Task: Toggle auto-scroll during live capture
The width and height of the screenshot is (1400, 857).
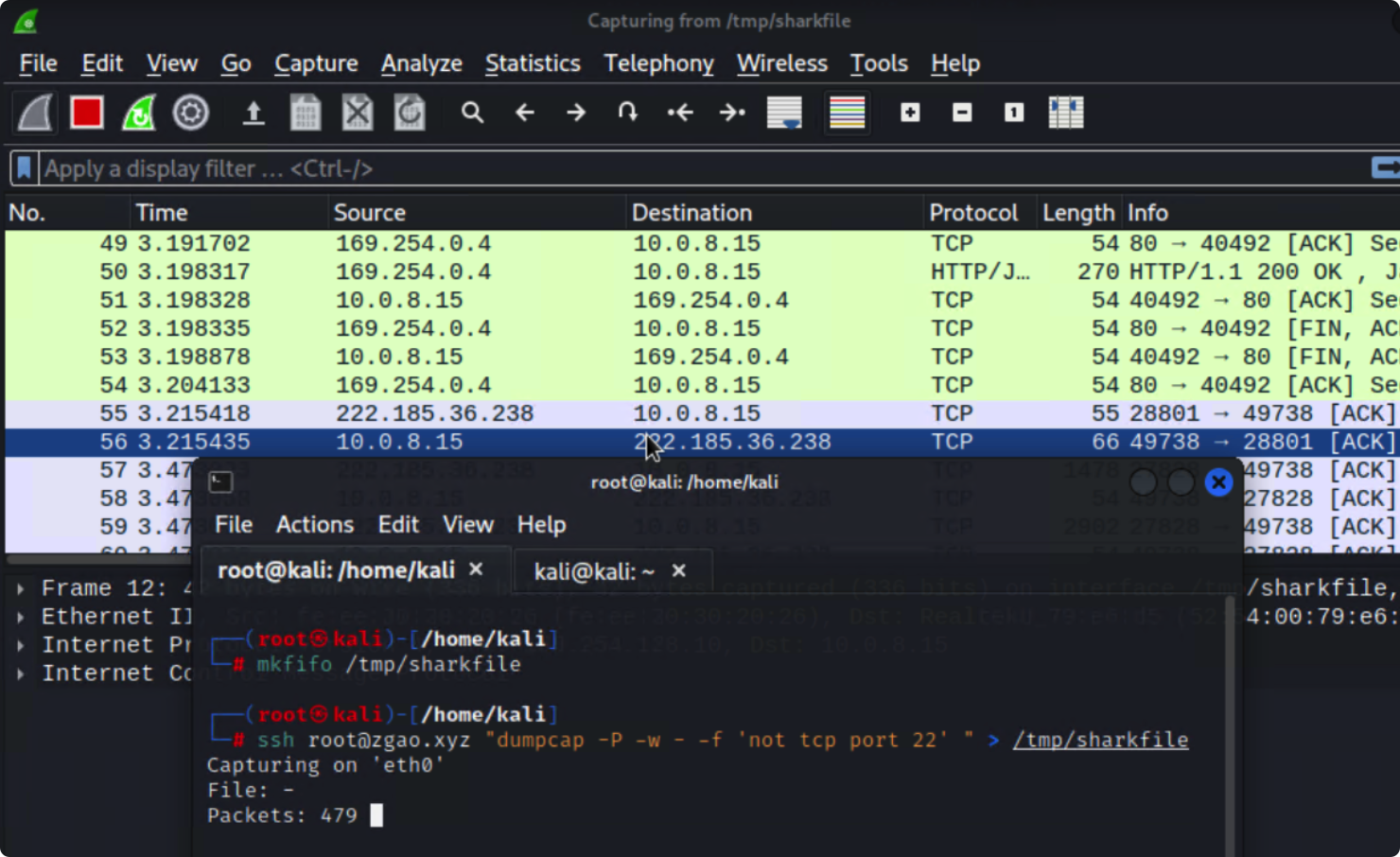Action: [784, 113]
